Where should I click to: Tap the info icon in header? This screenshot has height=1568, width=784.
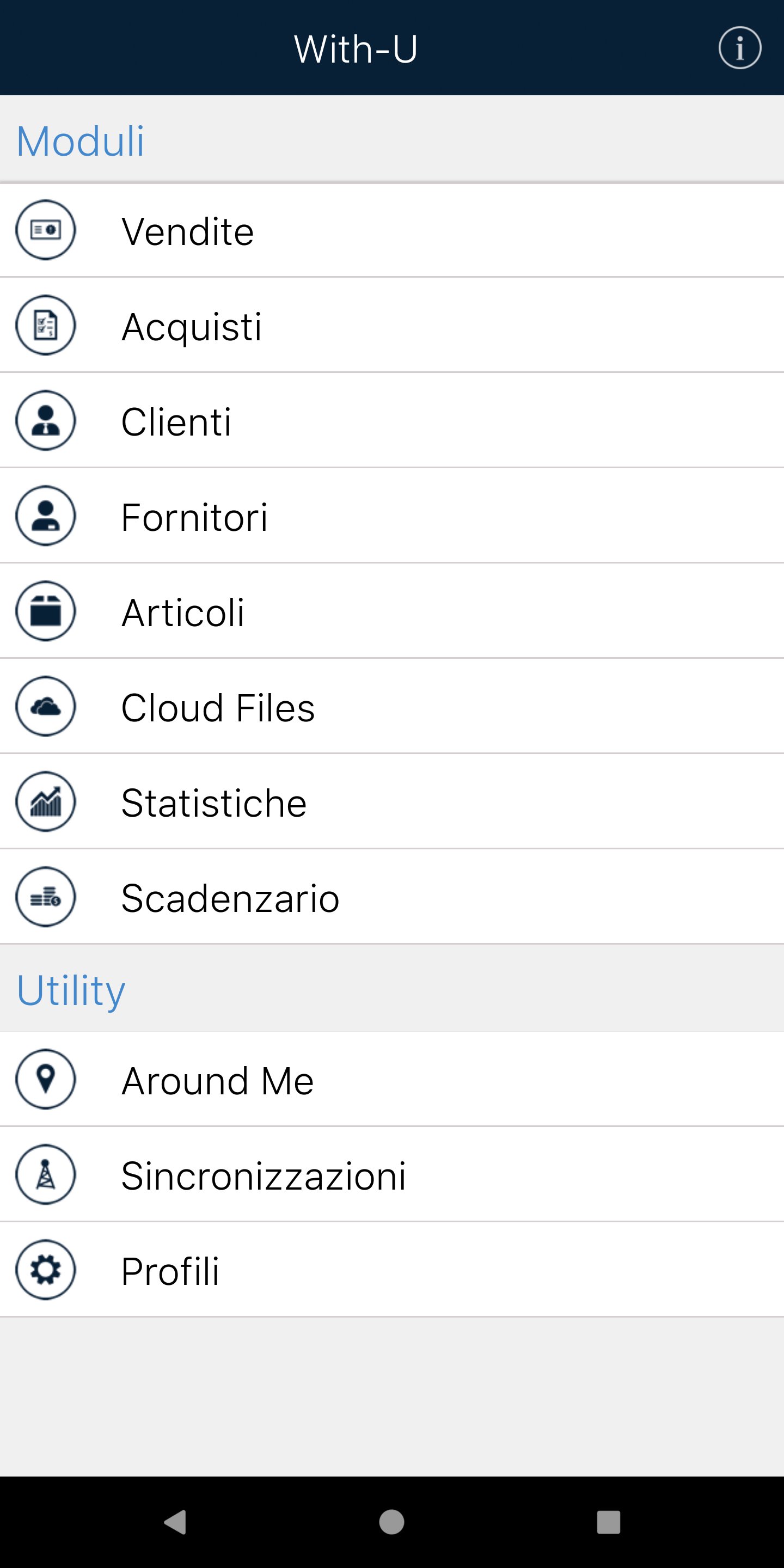point(739,48)
